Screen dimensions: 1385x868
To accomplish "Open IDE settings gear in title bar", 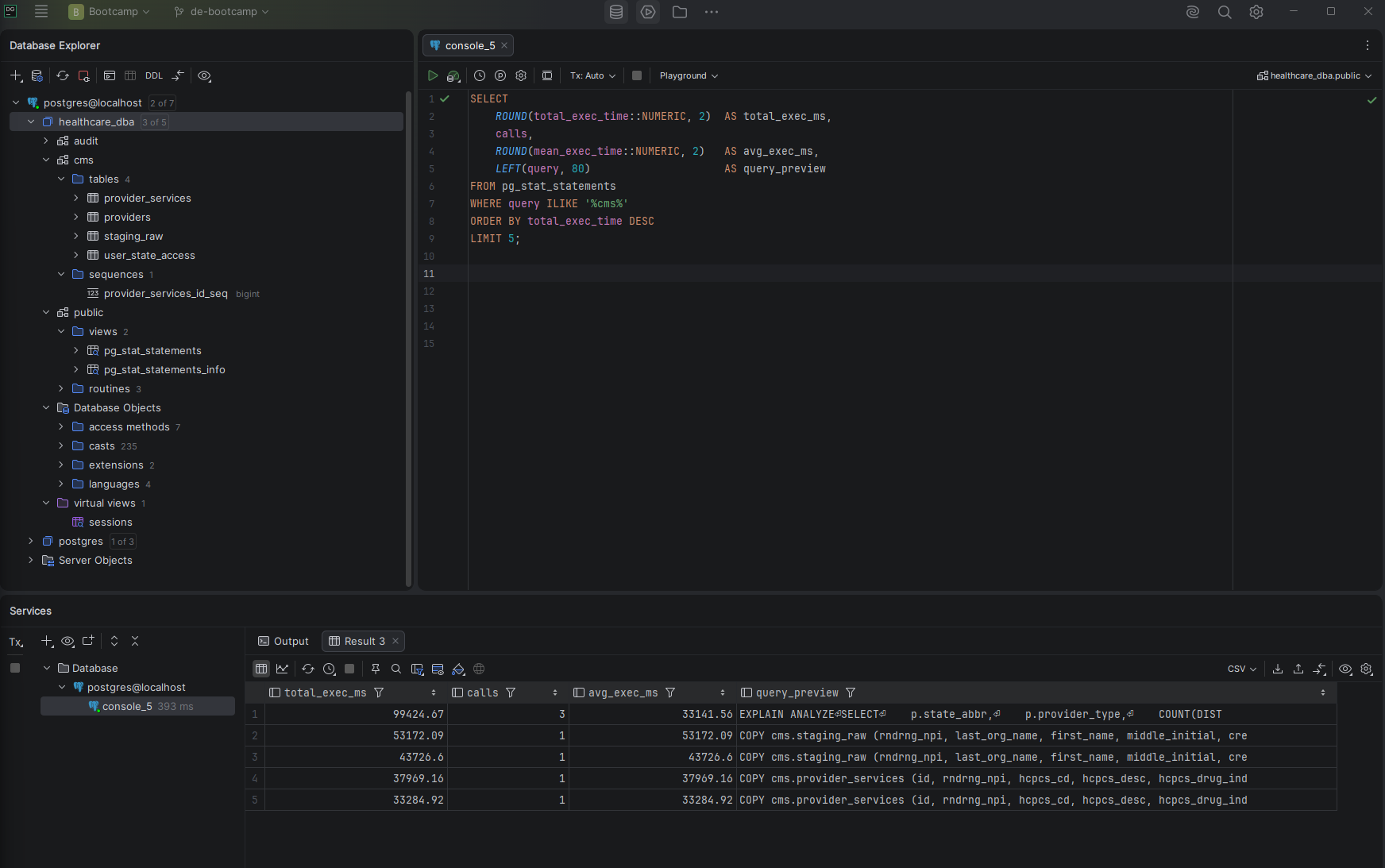I will pyautogui.click(x=1256, y=12).
